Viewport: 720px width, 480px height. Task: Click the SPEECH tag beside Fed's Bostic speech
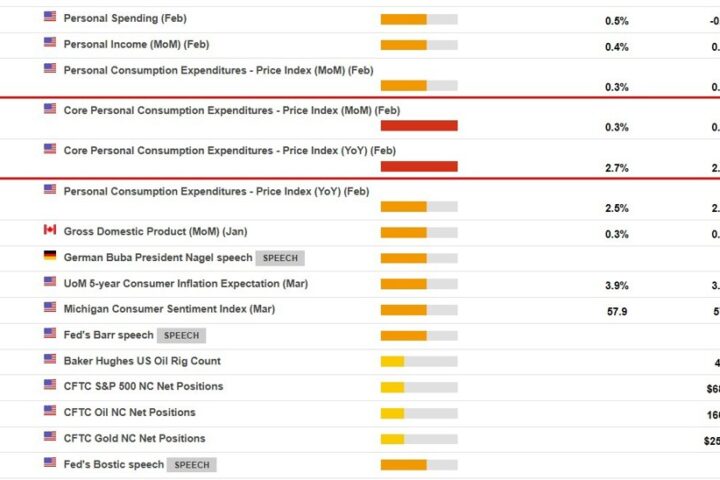click(x=191, y=465)
